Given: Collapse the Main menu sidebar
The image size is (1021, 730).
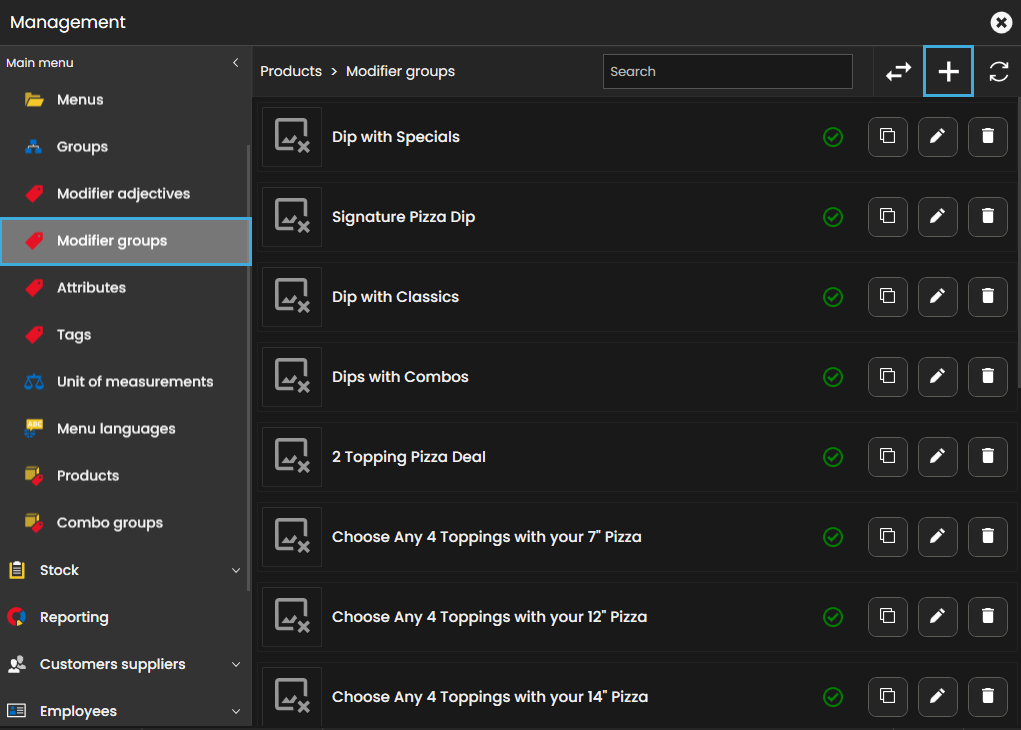Looking at the screenshot, I should (x=236, y=63).
